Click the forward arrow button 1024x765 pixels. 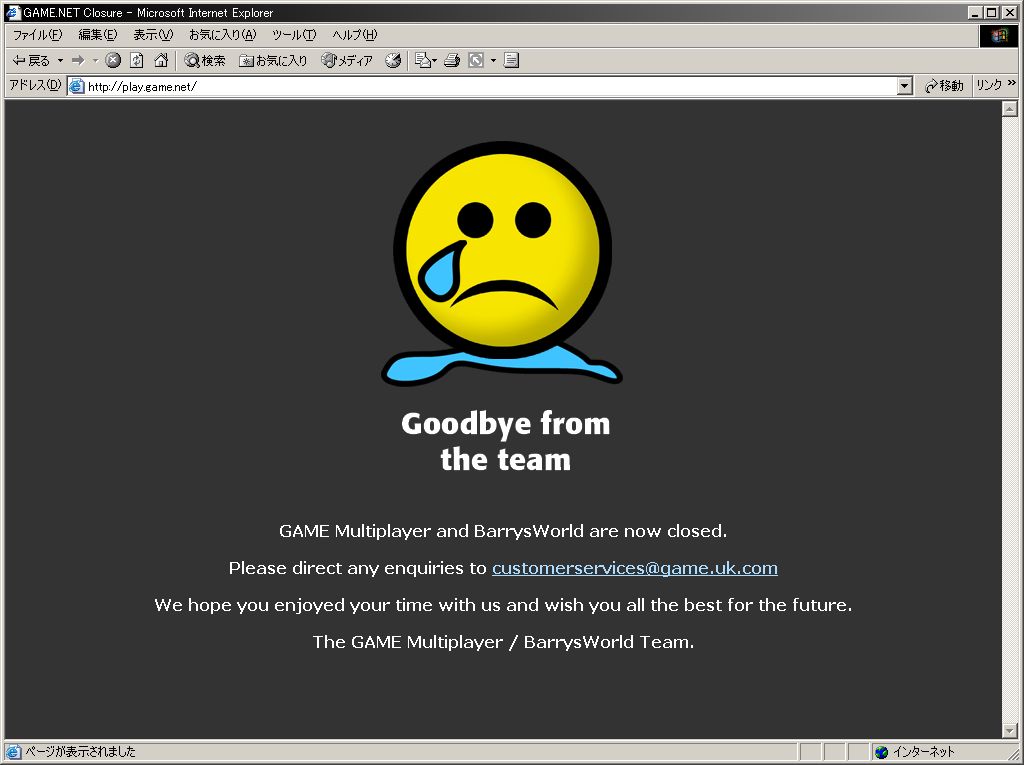78,61
